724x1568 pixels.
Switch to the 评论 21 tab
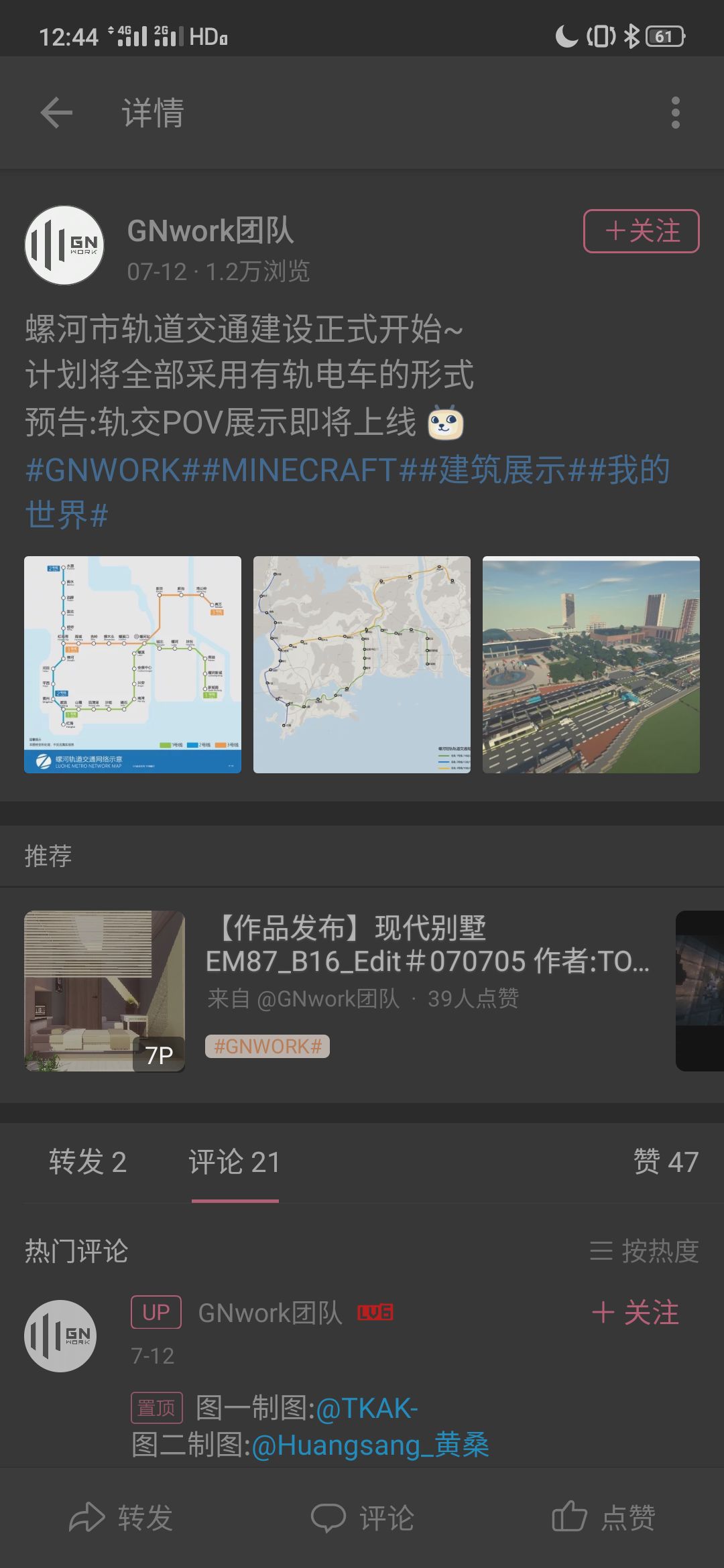pos(235,1161)
